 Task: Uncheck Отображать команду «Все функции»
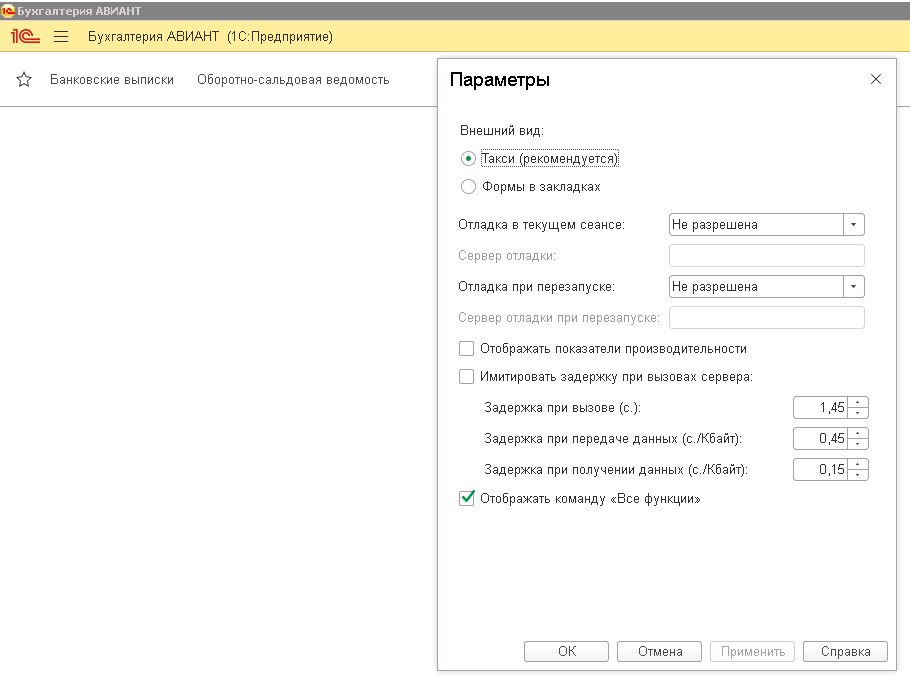[466, 498]
